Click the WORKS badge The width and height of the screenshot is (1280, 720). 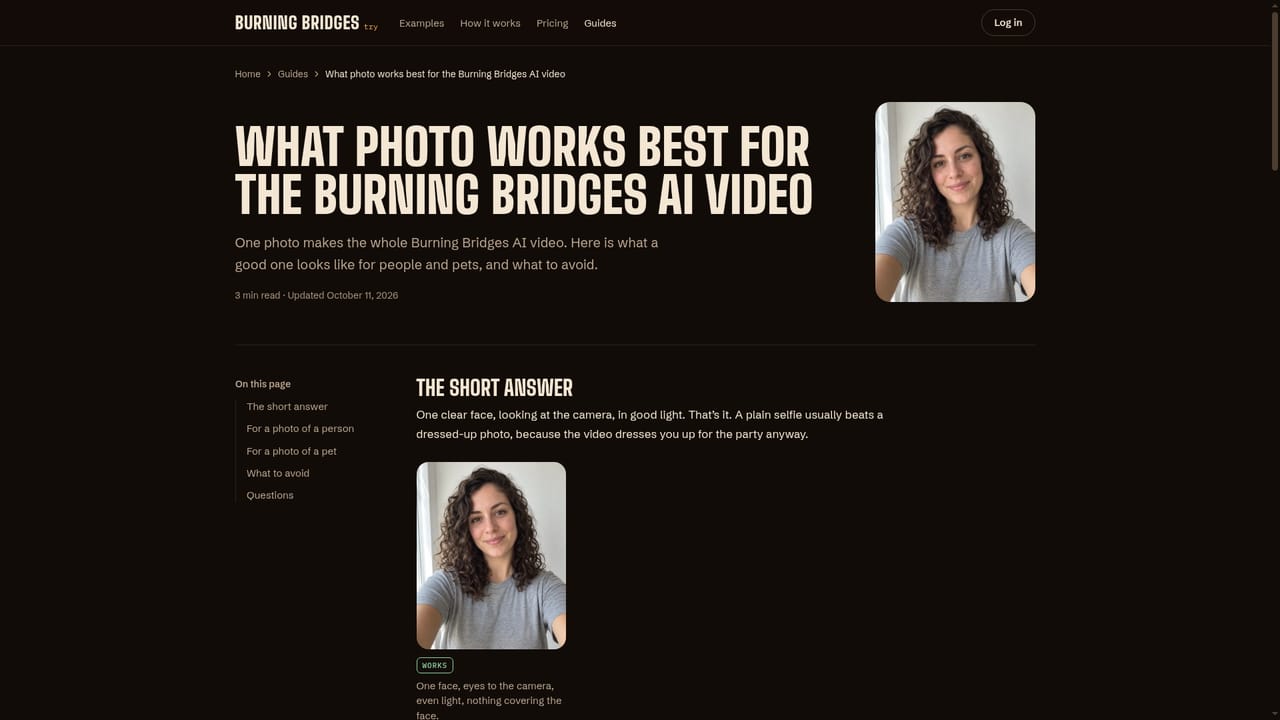click(x=435, y=665)
